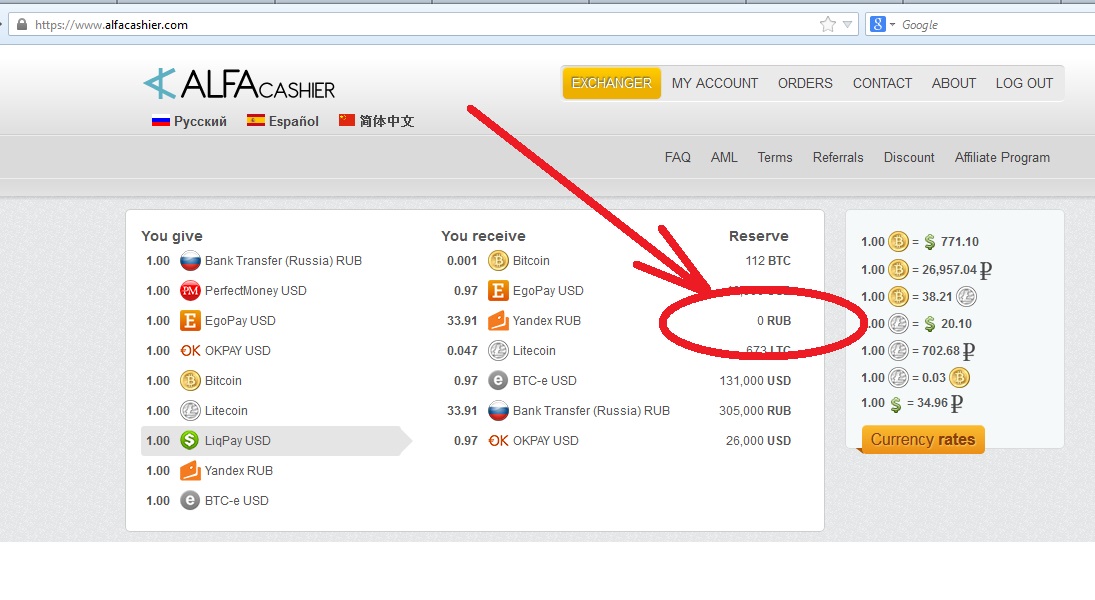This screenshot has height=600, width=1095.
Task: Open the address bar history dropdown arrow
Action: point(847,24)
